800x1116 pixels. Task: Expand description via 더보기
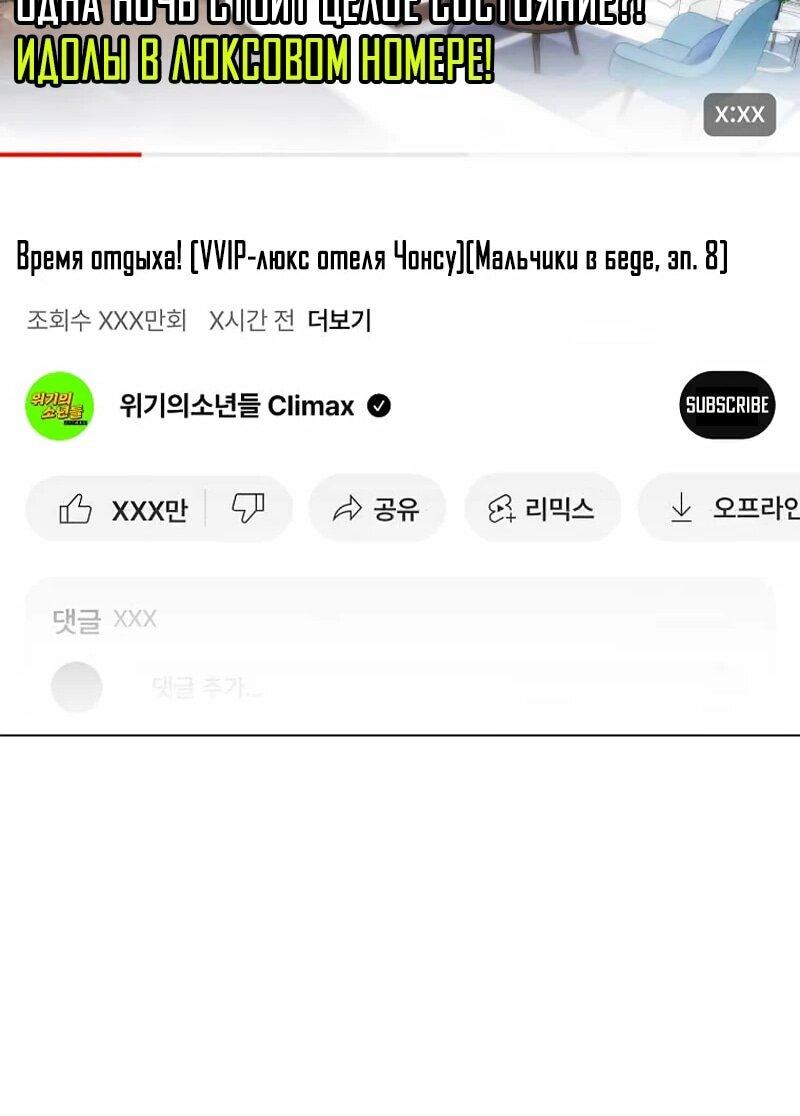340,320
